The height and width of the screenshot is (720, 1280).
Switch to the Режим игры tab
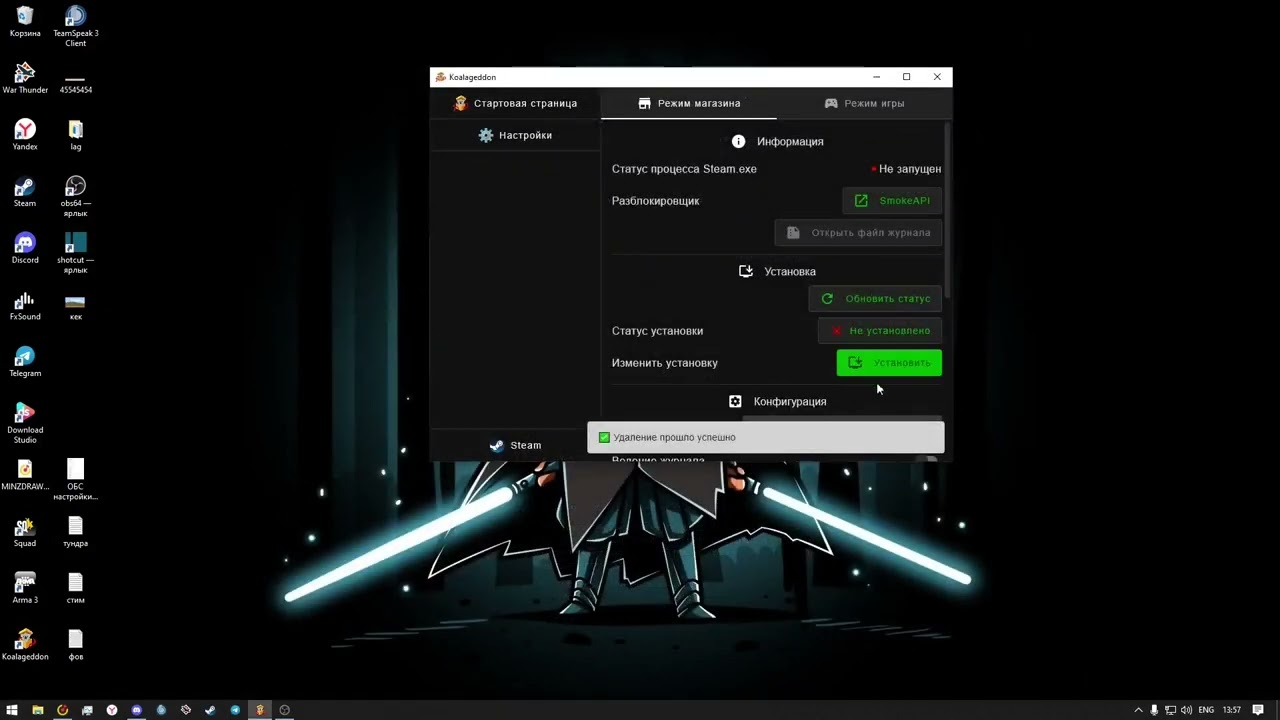pyautogui.click(x=864, y=103)
